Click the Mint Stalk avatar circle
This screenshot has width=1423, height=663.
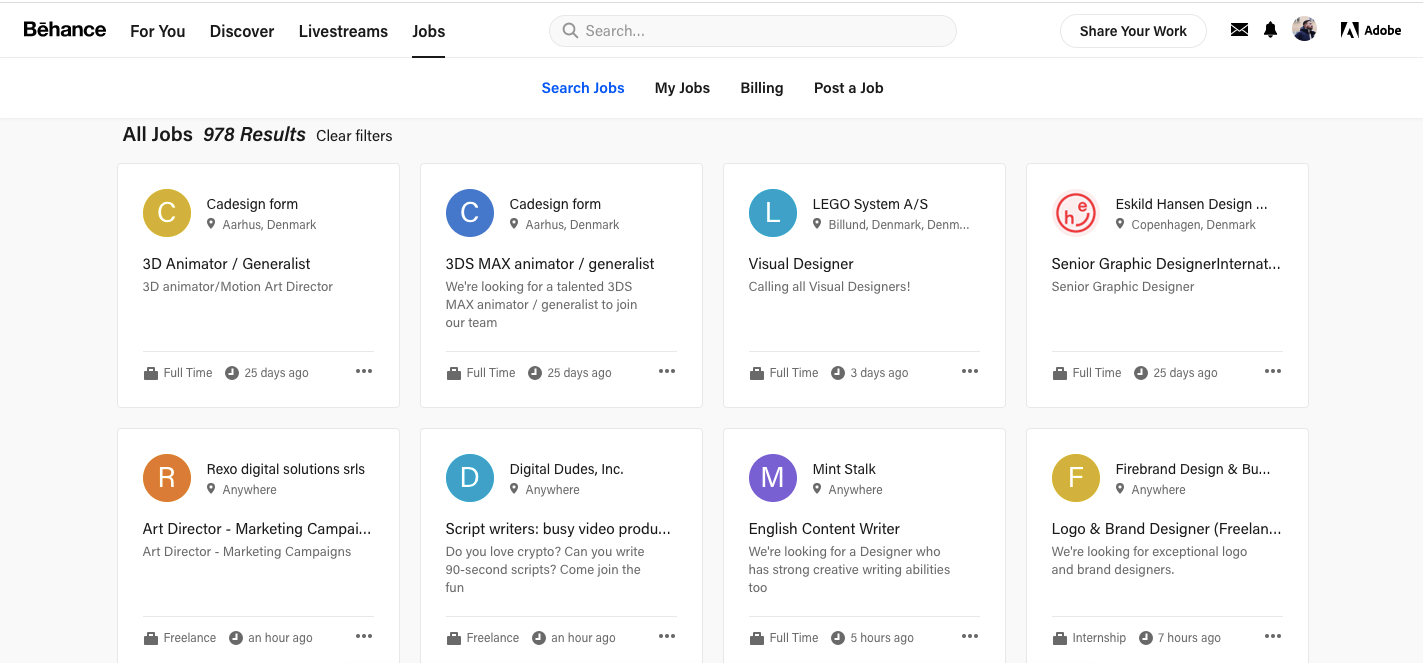(x=773, y=478)
